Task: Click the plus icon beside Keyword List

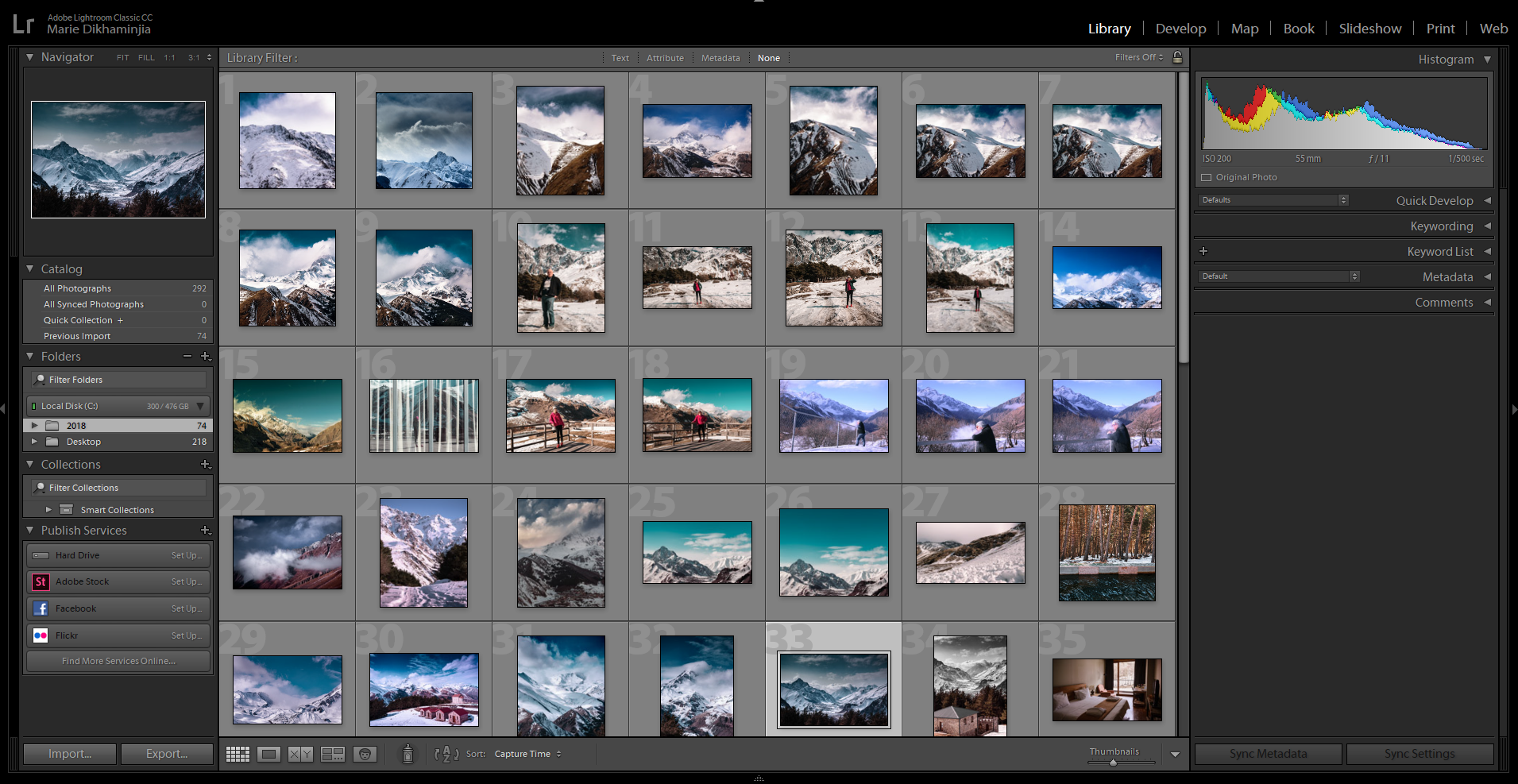Action: (1203, 251)
